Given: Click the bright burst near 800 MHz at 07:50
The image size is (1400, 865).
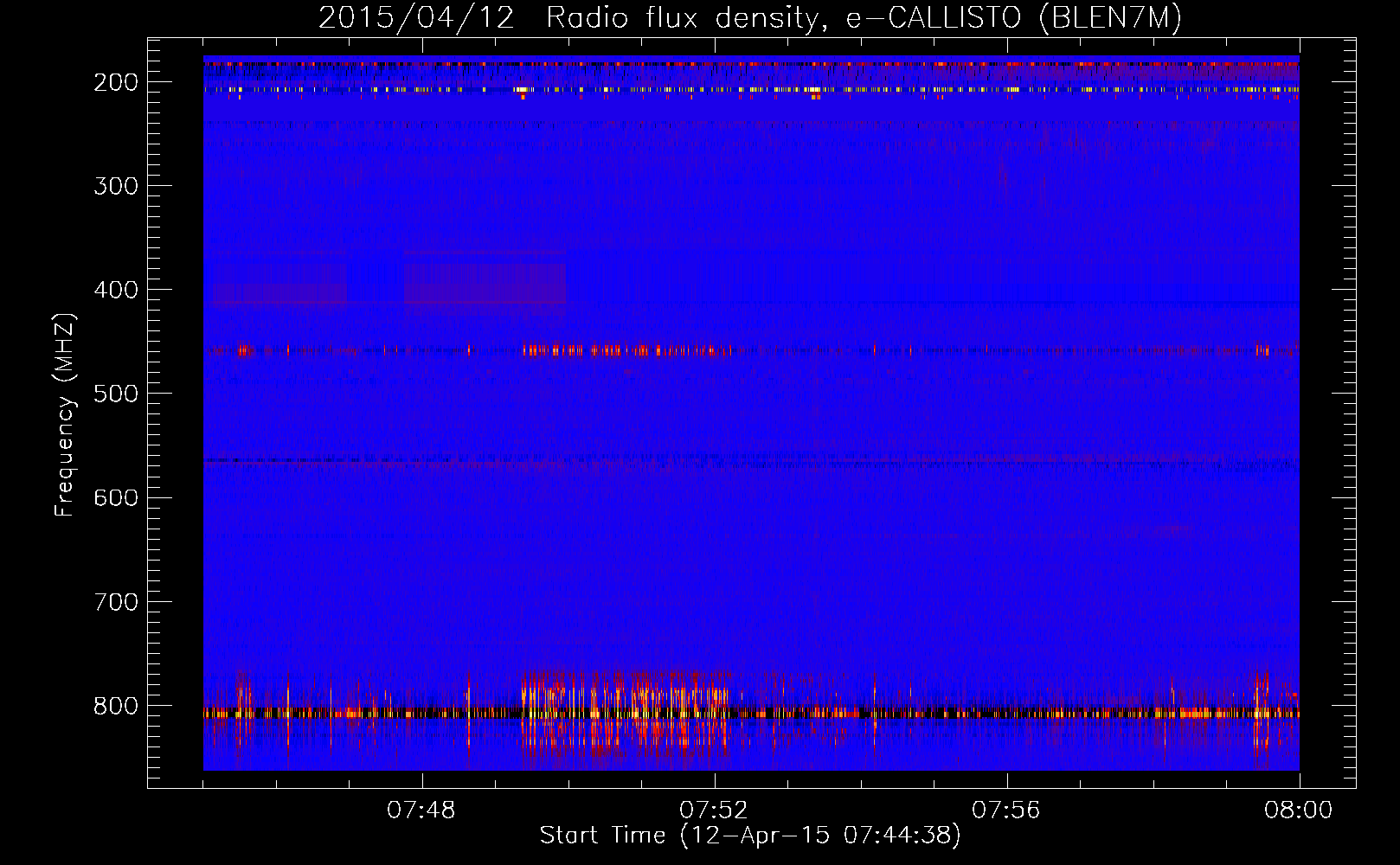Looking at the screenshot, I should point(626,714).
